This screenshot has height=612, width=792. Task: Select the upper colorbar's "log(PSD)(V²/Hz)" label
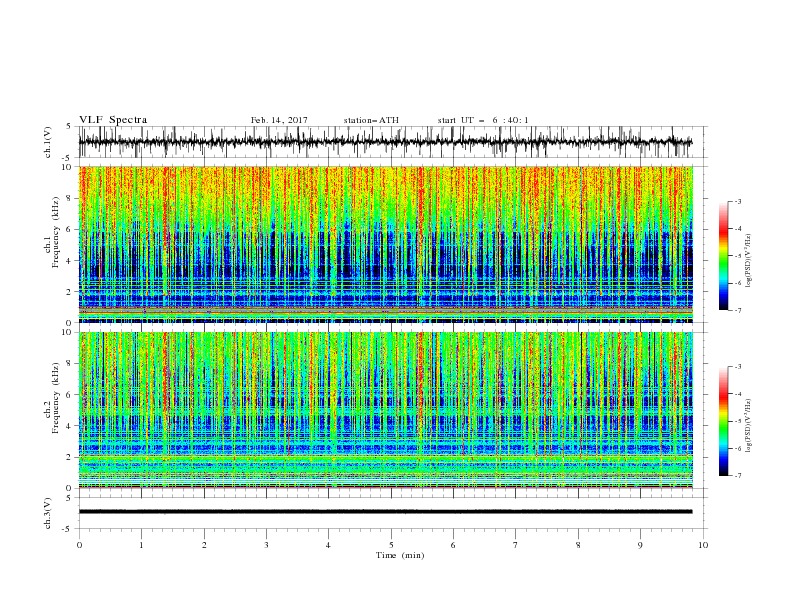point(749,261)
